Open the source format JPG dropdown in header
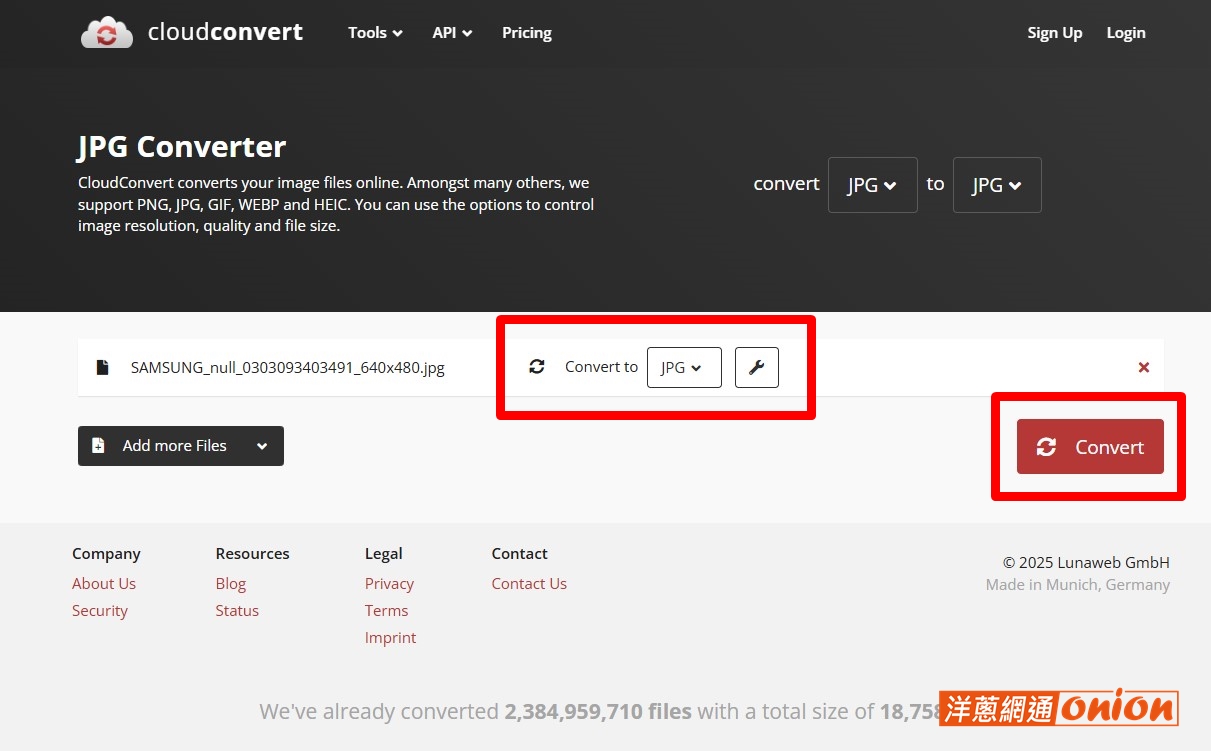Screen dimensions: 1211x751 click(x=872, y=185)
